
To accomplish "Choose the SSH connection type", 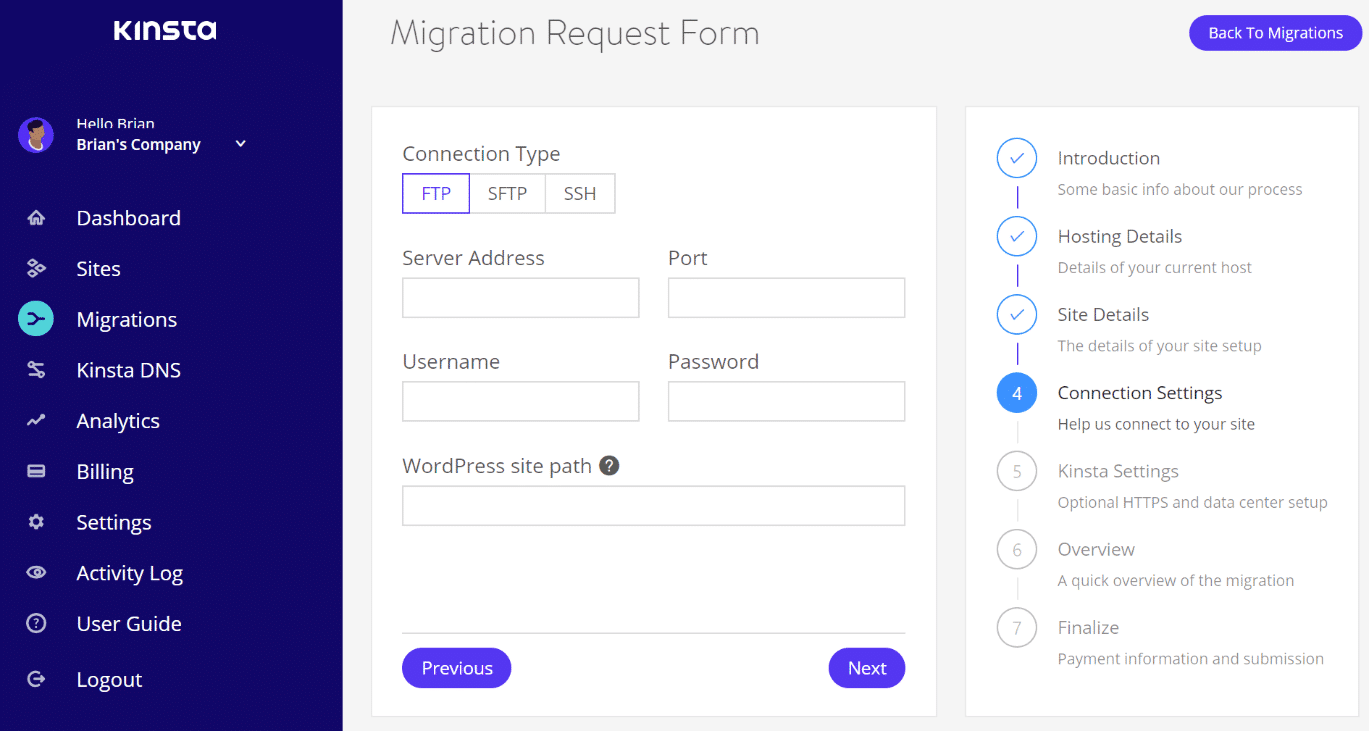I will click(580, 194).
